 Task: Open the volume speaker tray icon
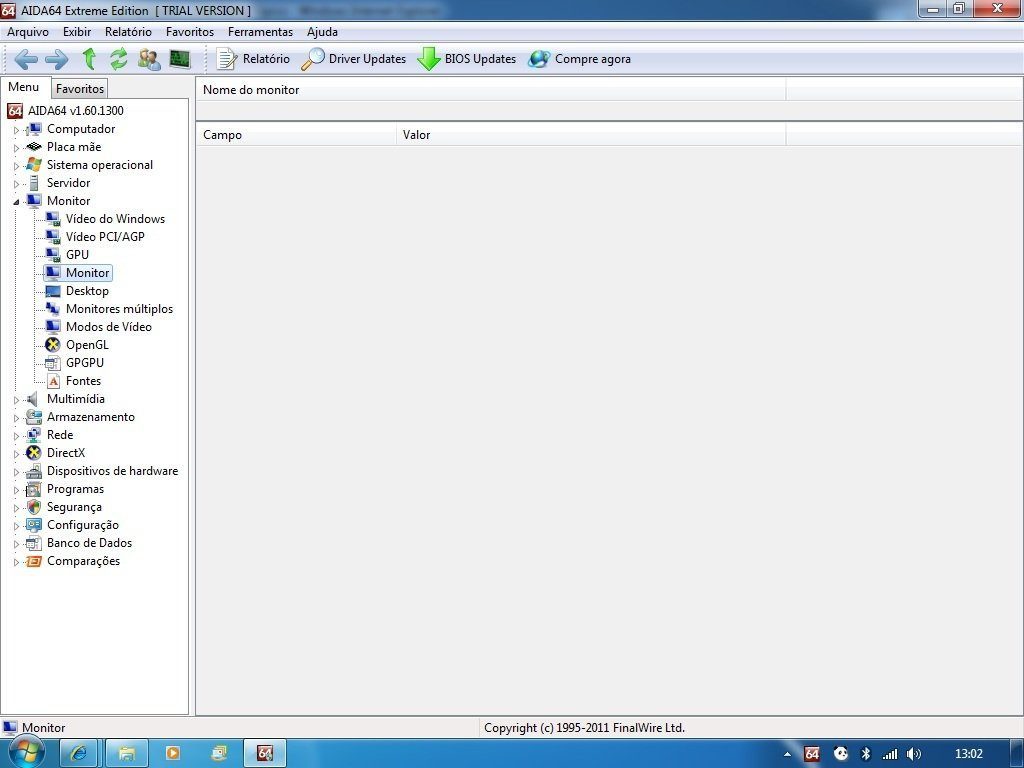tap(914, 754)
